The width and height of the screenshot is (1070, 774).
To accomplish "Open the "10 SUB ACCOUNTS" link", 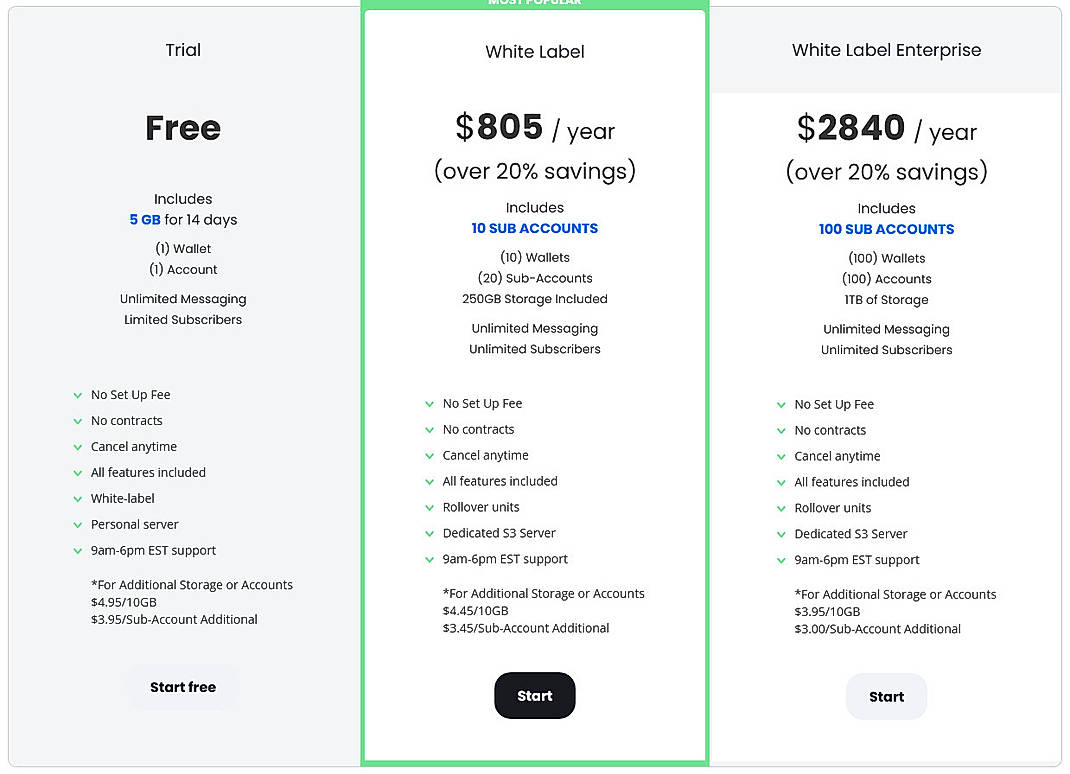I will pos(534,228).
